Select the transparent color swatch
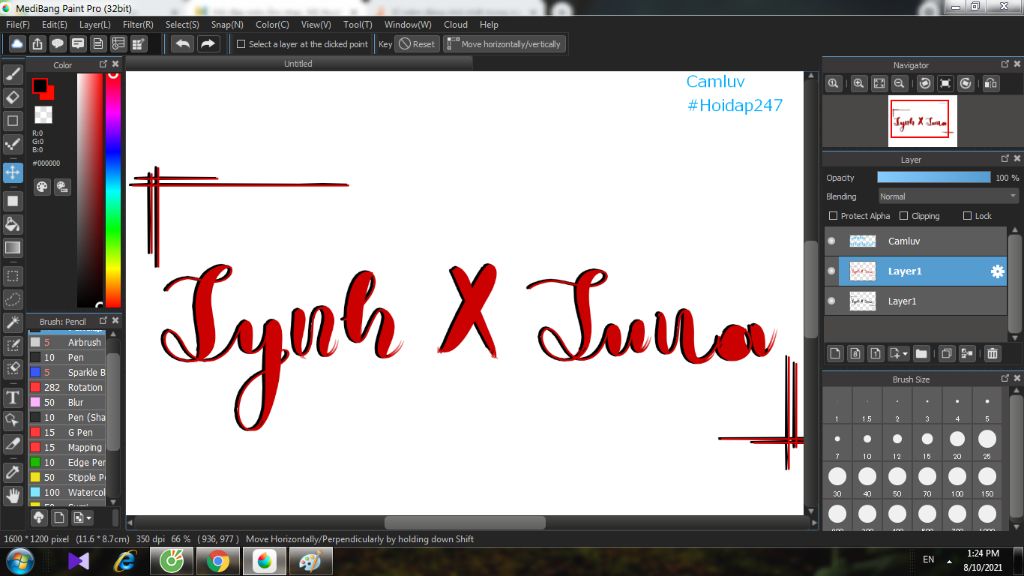Image resolution: width=1024 pixels, height=576 pixels. point(43,115)
